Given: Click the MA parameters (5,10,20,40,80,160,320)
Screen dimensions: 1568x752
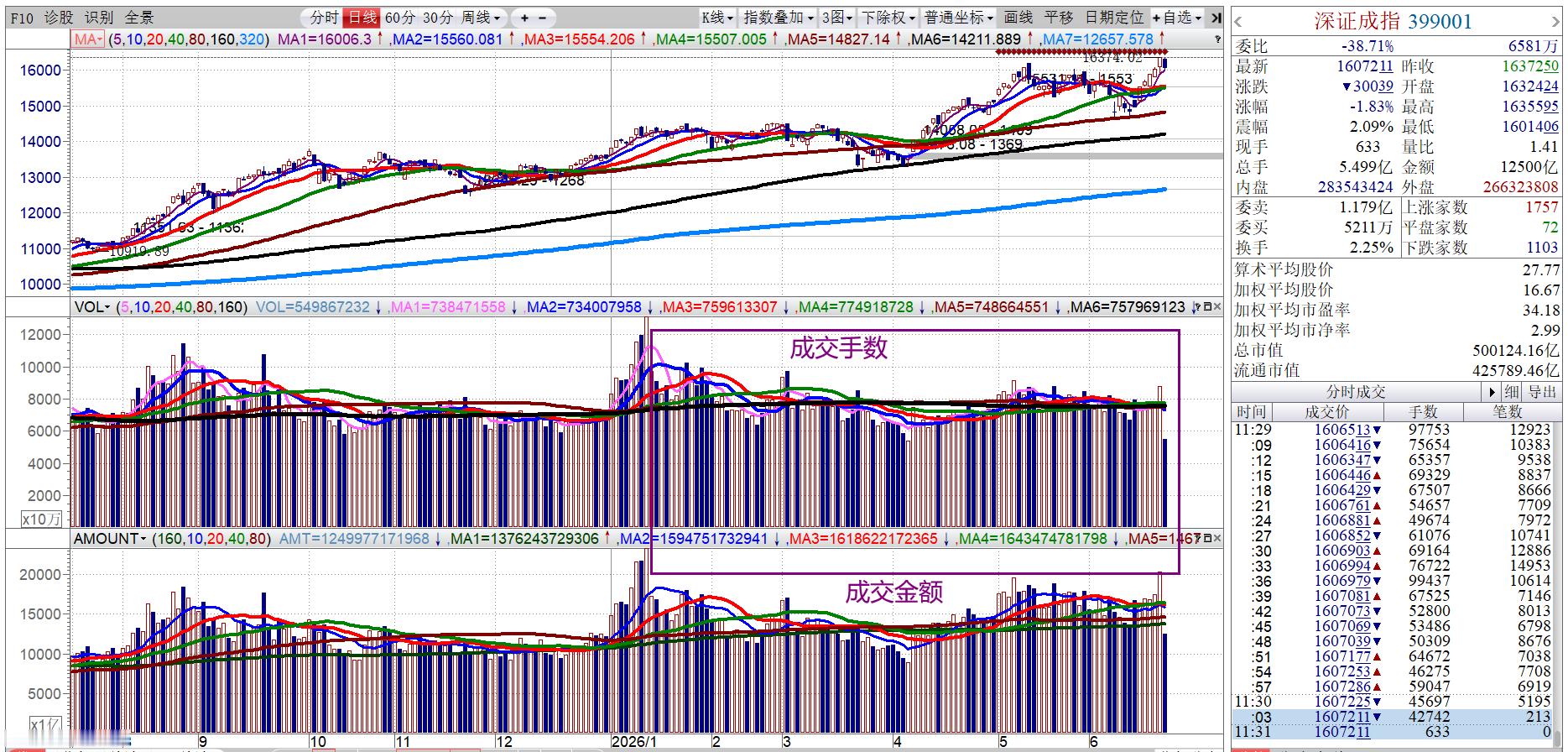Looking at the screenshot, I should [x=189, y=39].
